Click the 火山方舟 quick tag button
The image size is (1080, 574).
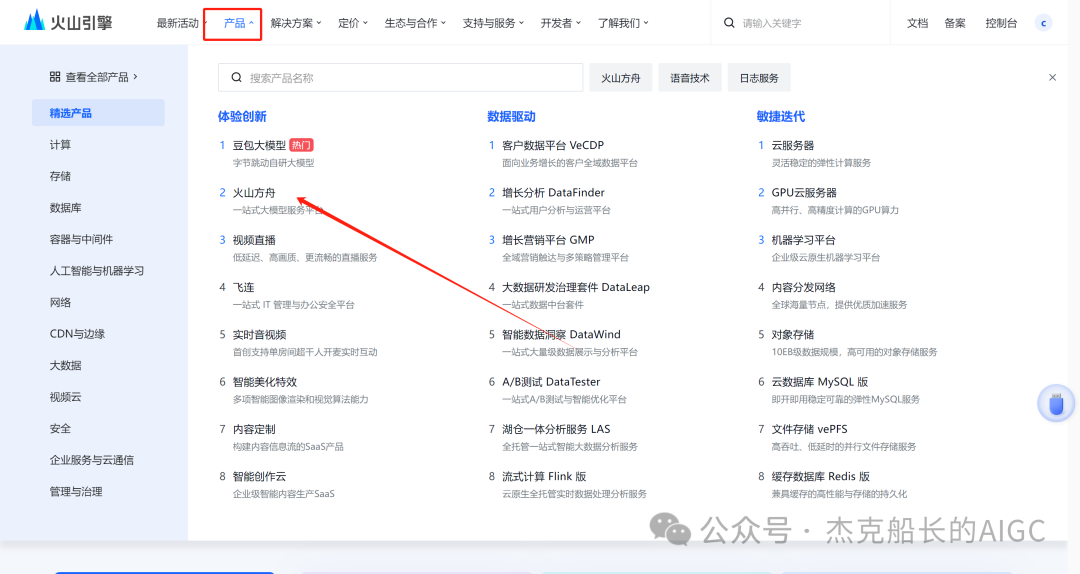621,78
